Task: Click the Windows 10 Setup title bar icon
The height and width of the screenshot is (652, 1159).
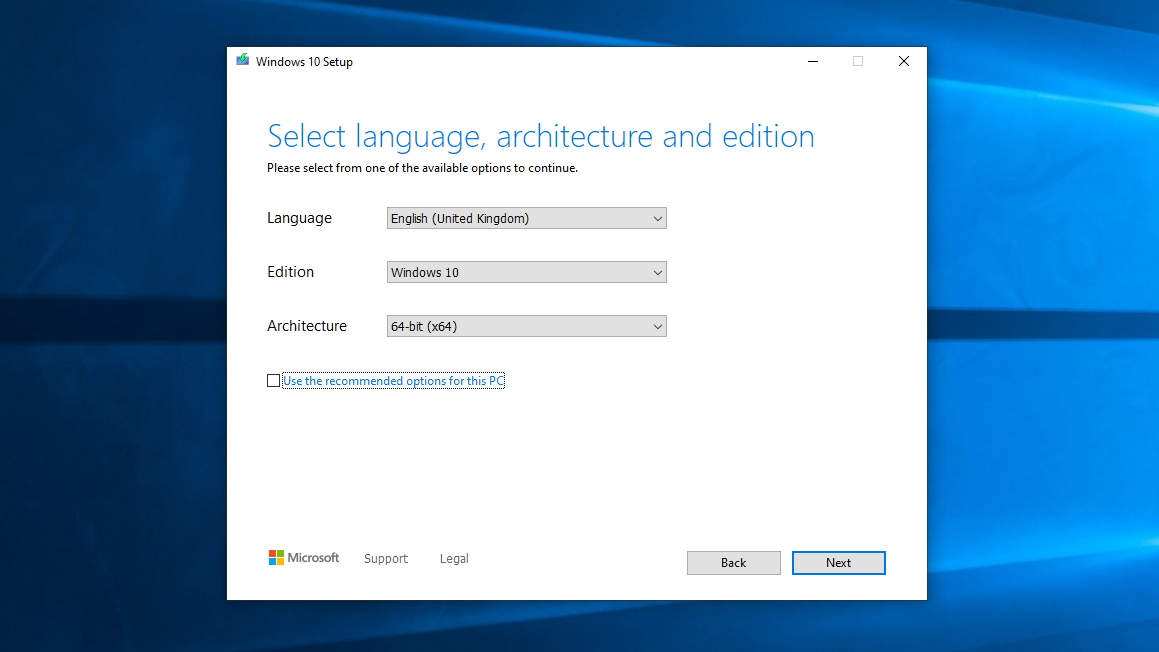Action: (242, 60)
